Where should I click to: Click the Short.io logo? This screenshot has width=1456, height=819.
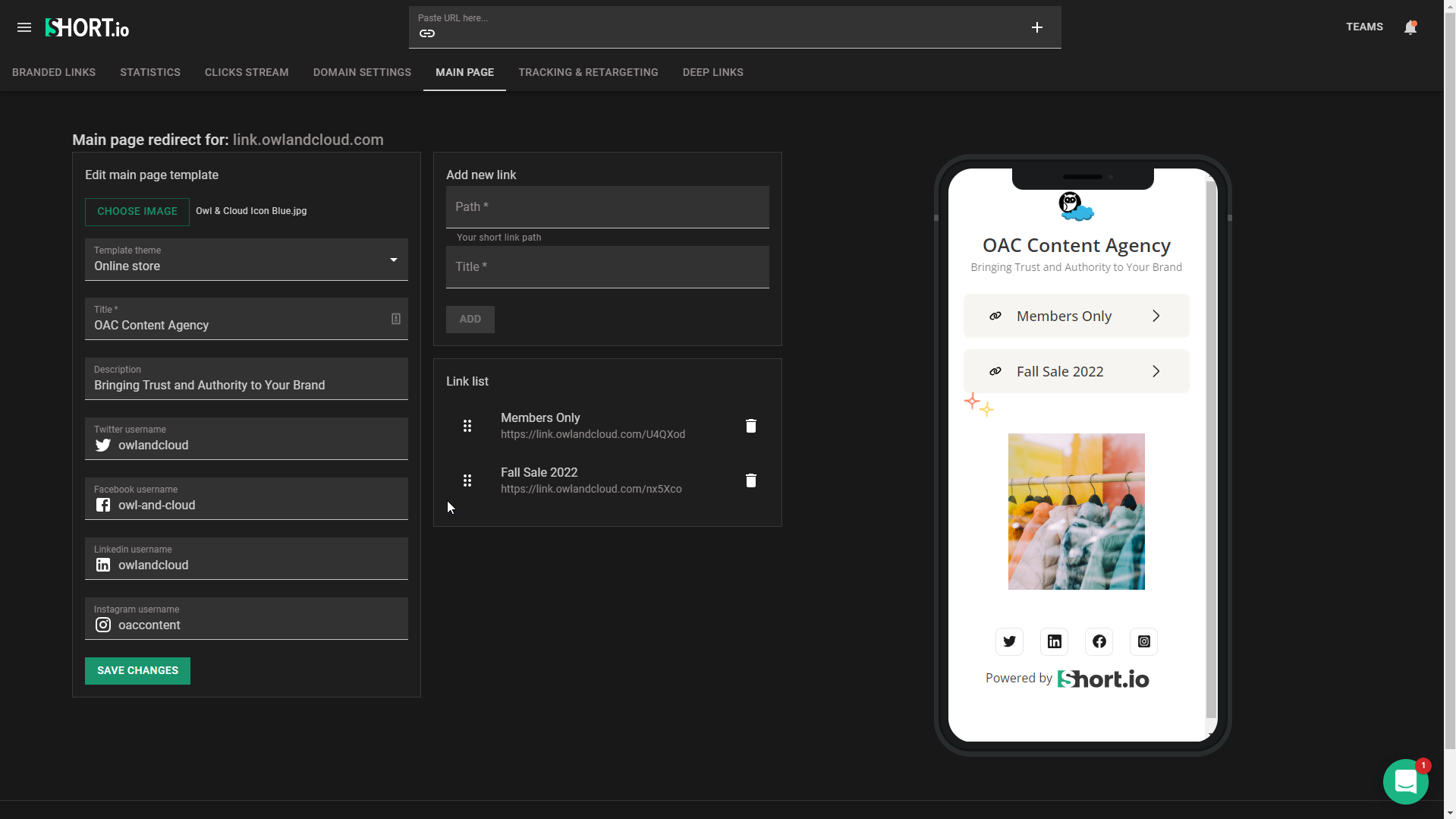[x=87, y=28]
